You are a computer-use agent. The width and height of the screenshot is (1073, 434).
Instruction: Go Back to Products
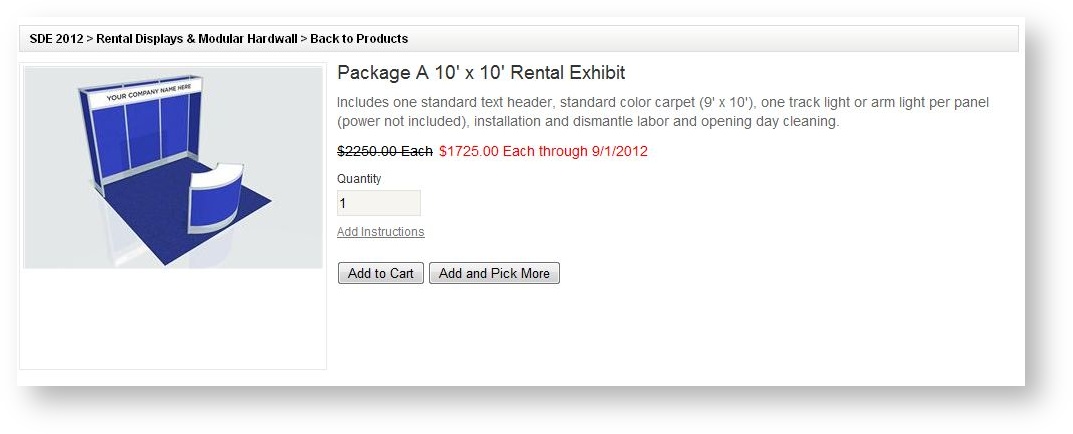[359, 39]
